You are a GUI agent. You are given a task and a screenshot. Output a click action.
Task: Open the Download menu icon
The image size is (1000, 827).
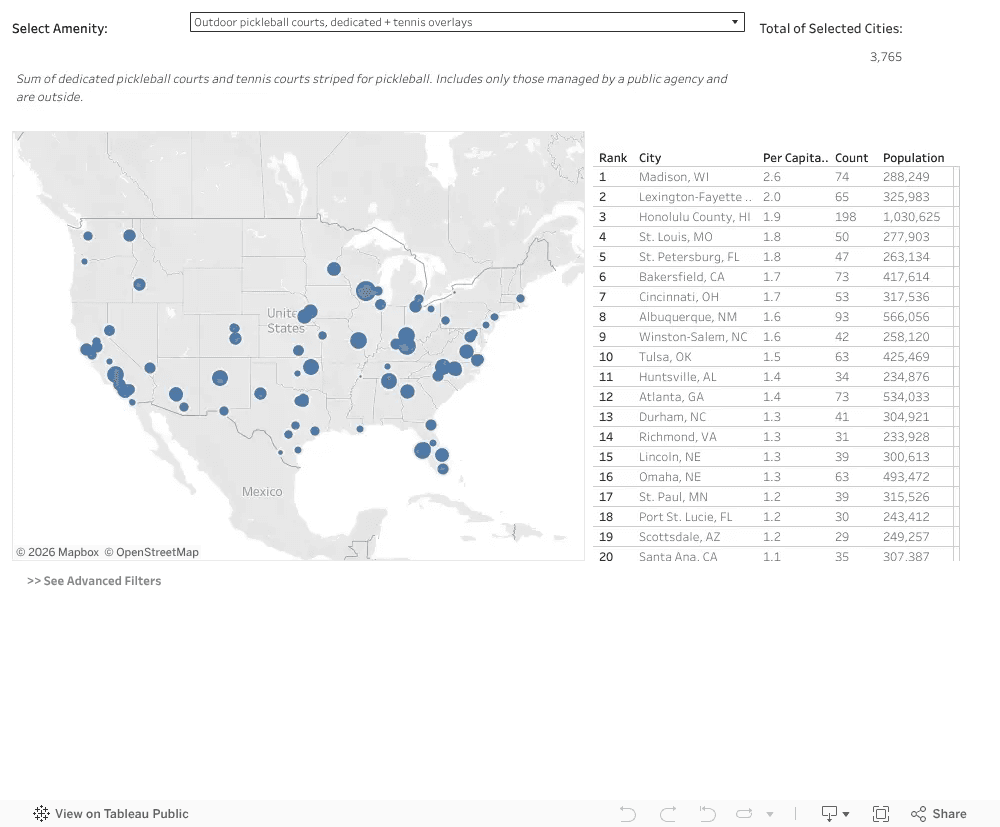[829, 814]
